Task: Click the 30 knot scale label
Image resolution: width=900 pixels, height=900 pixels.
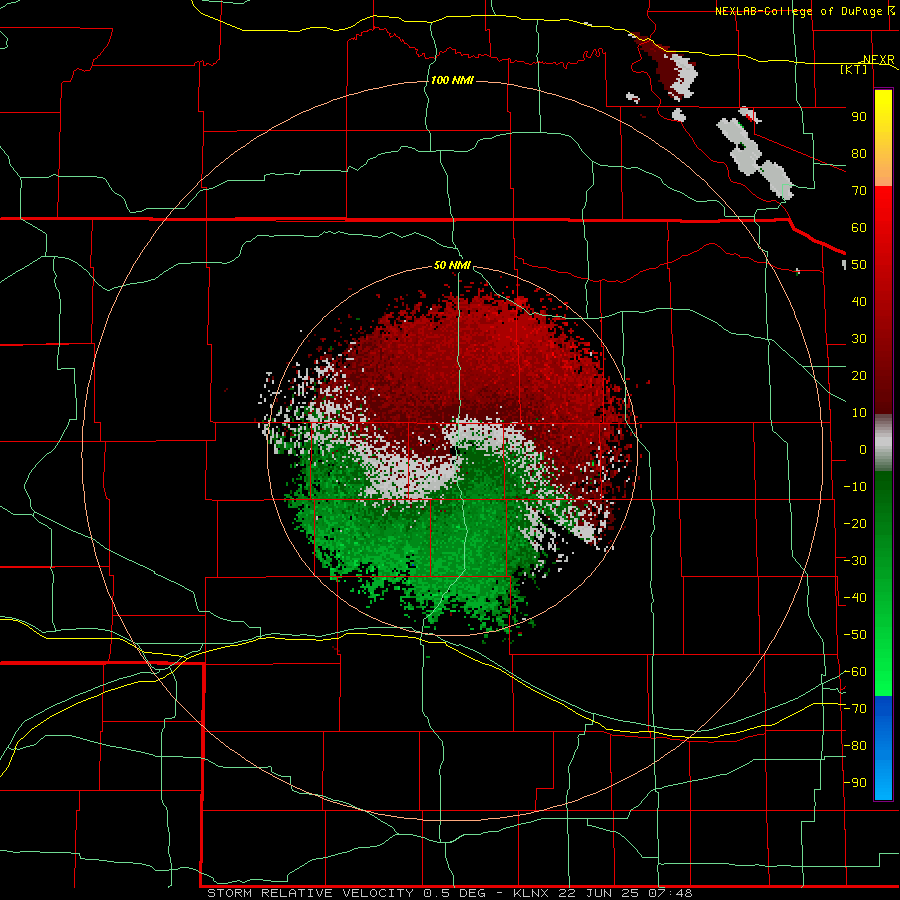Action: coord(859,339)
